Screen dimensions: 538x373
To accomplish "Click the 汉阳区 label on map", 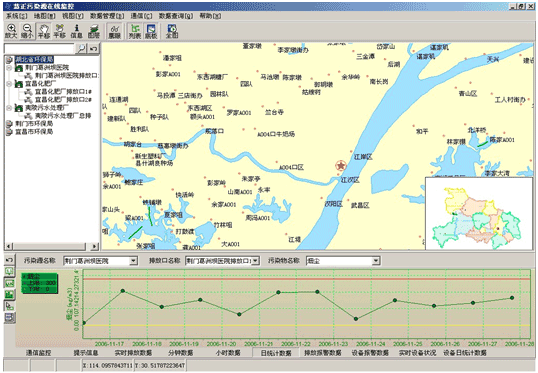I will click(333, 204).
